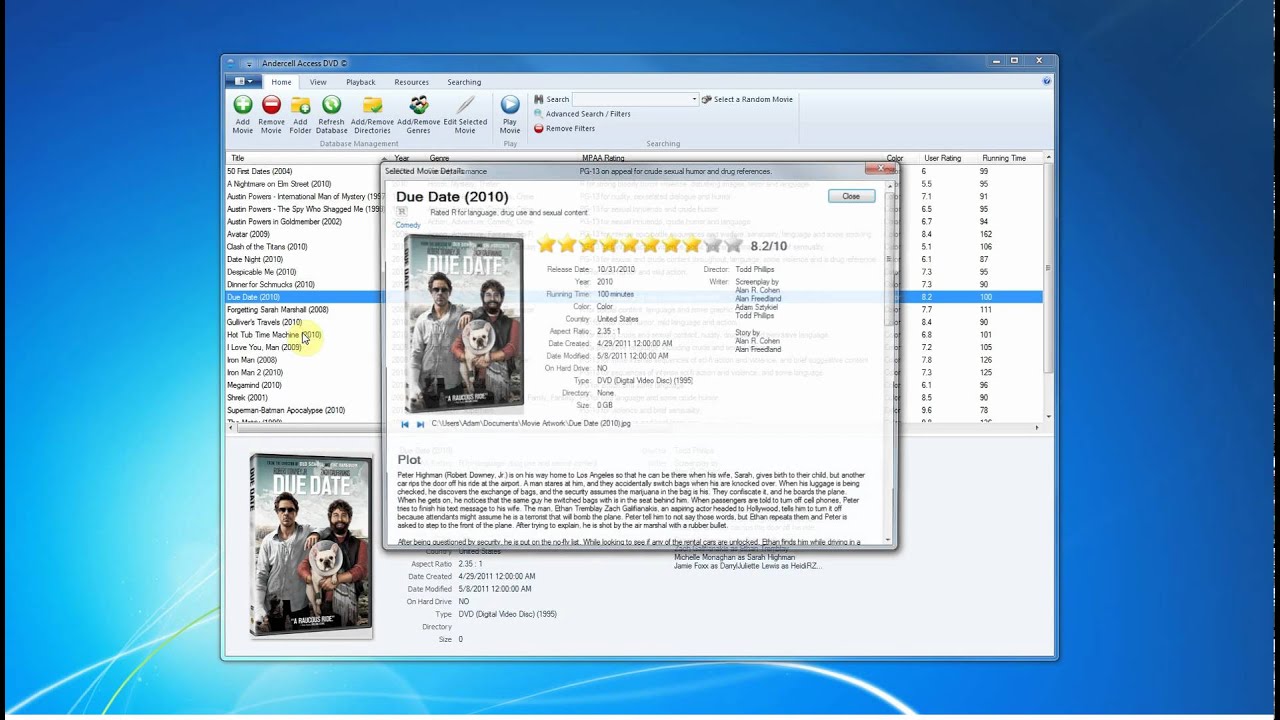Screen dimensions: 1280x720
Task: Expand the Search box dropdown
Action: pos(694,99)
